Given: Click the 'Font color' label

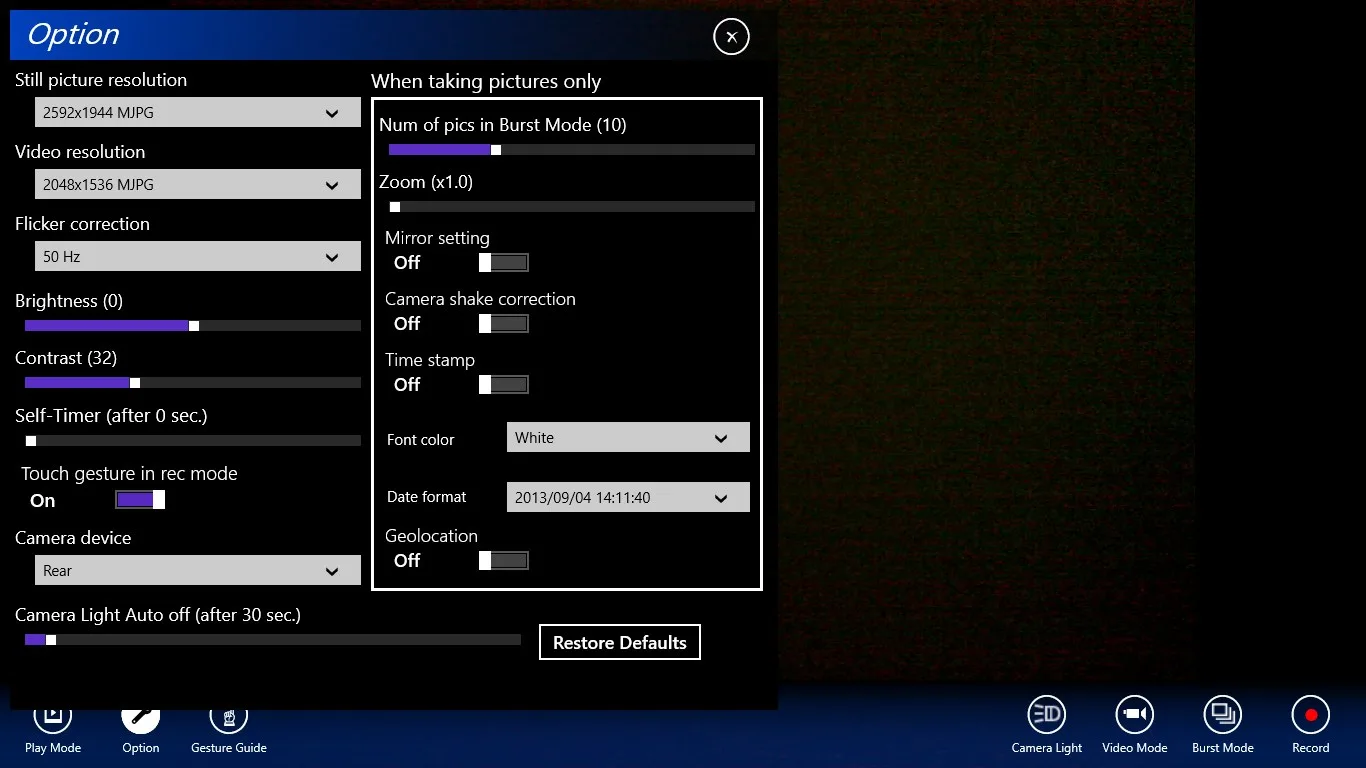Looking at the screenshot, I should pos(421,440).
